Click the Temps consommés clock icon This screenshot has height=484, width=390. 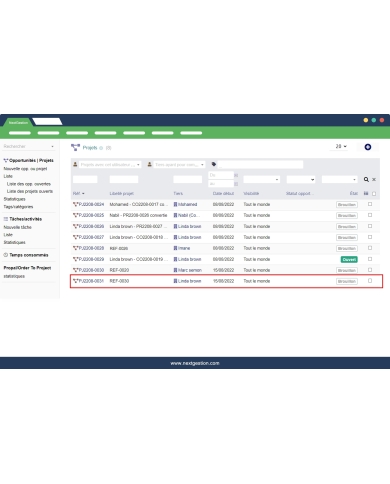tap(6, 255)
